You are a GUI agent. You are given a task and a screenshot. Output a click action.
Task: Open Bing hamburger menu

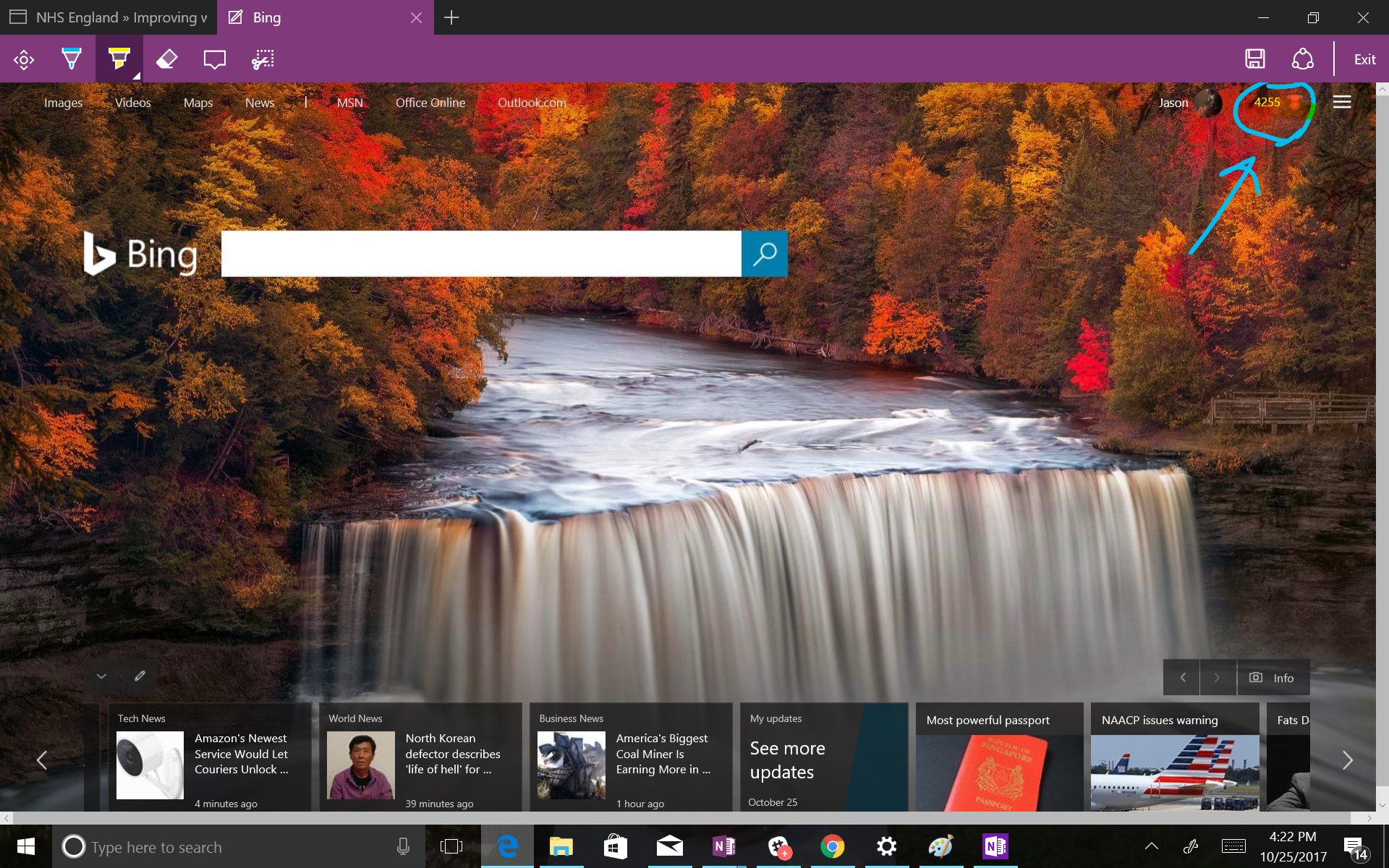pyautogui.click(x=1342, y=102)
